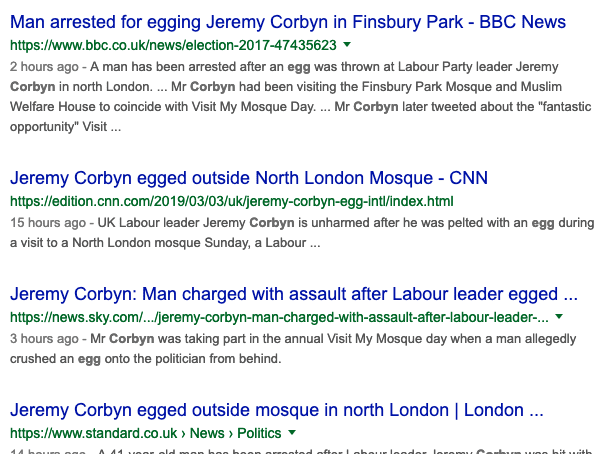Click the partially visible Standard result snippet
Image resolution: width=615 pixels, height=454 pixels.
(301, 451)
